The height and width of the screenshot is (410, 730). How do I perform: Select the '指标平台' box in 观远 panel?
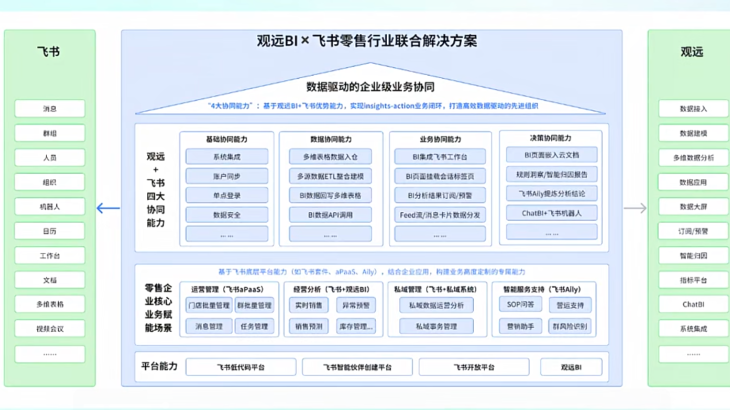[x=693, y=280]
